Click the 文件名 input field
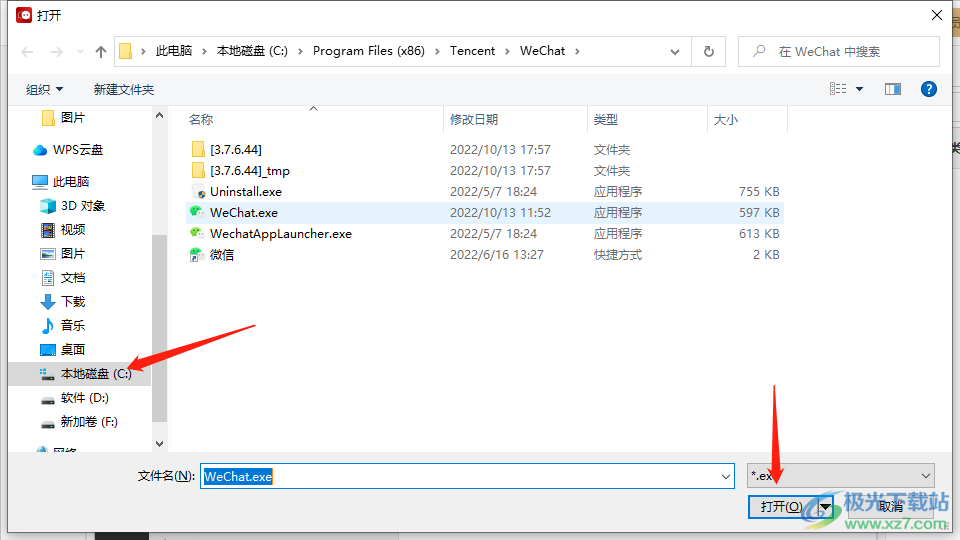 (x=467, y=476)
